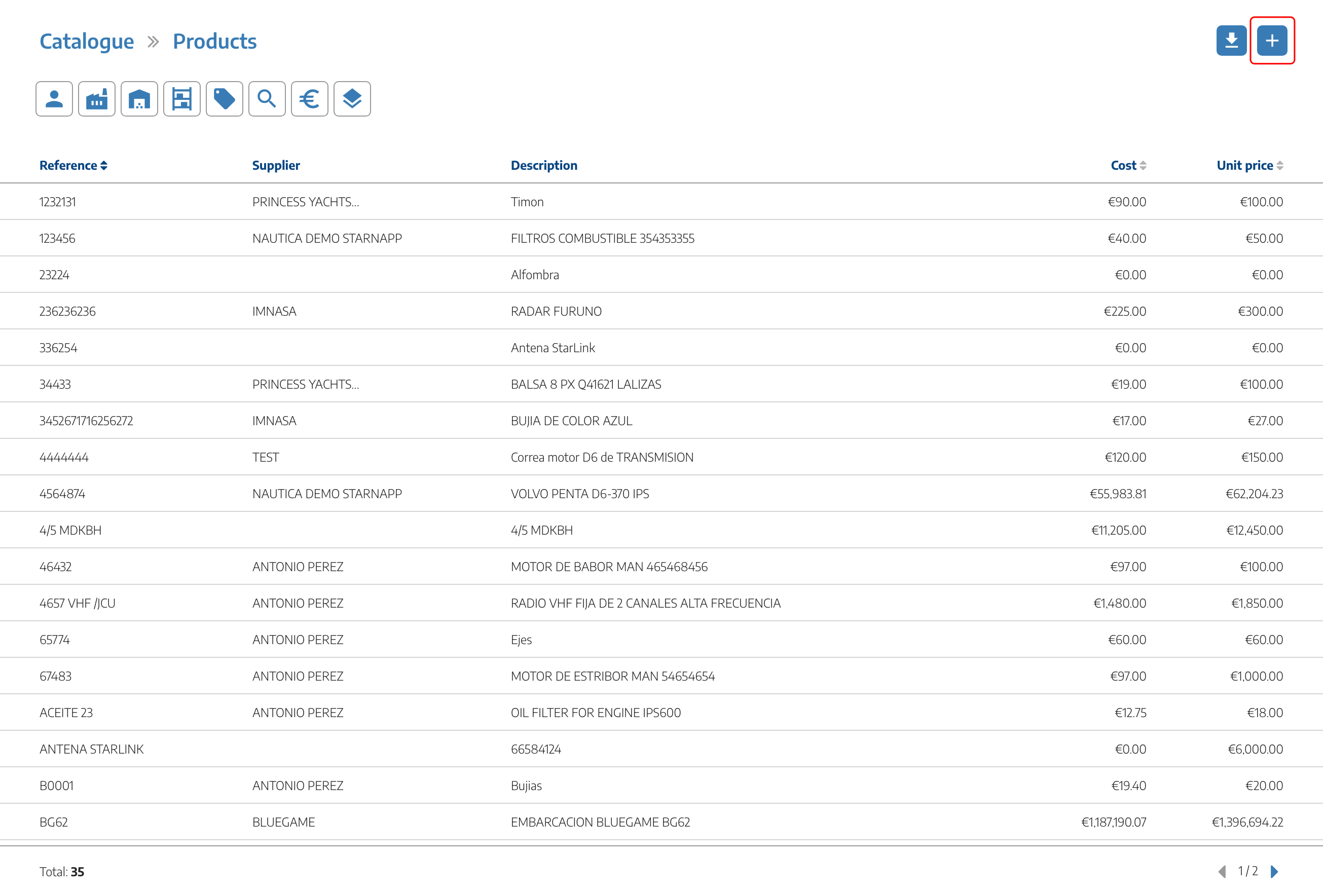This screenshot has height=896, width=1323.
Task: Select Correa motor D6 de TRANSMISION
Action: [x=661, y=457]
